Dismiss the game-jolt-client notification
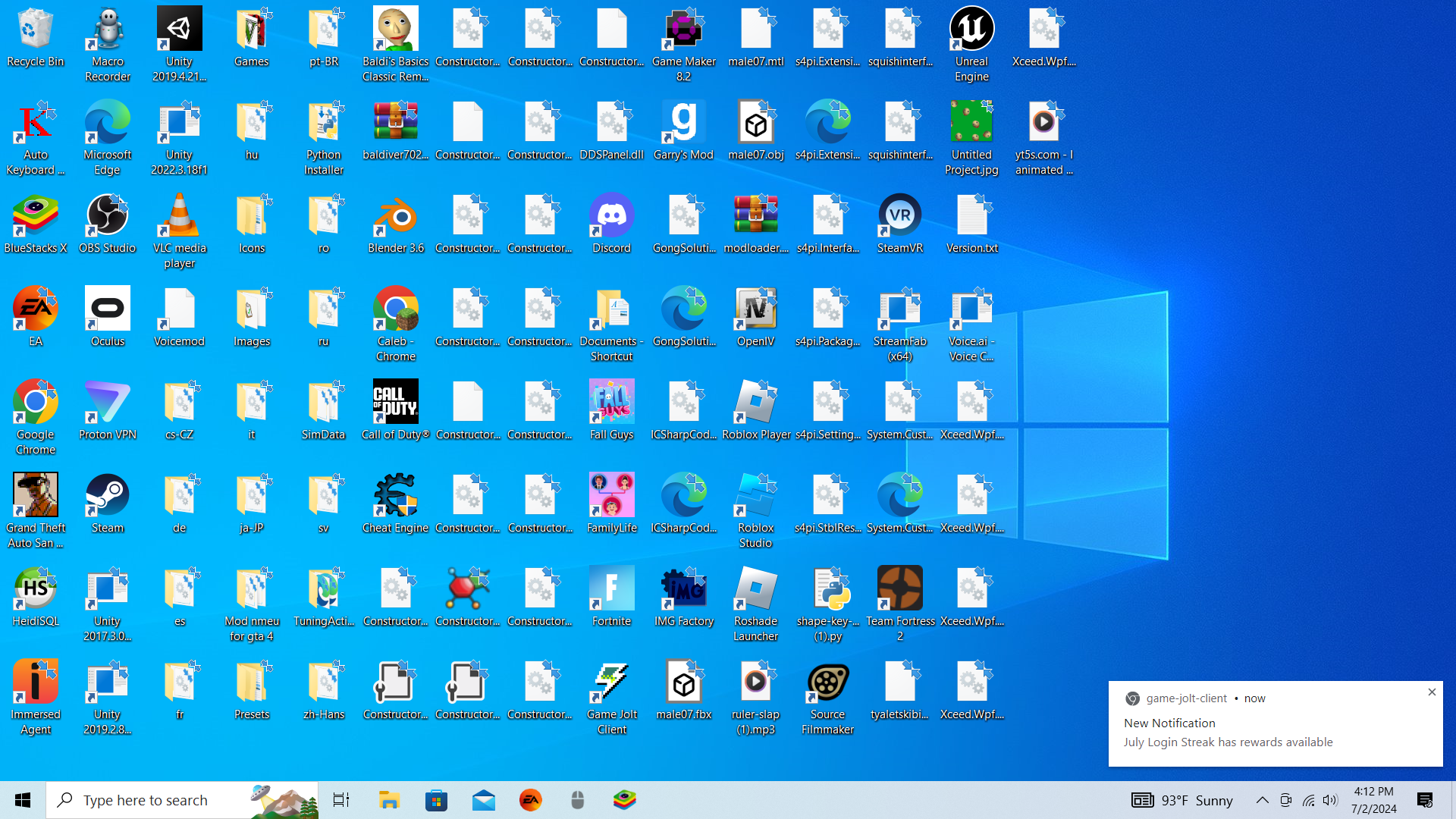Image resolution: width=1456 pixels, height=819 pixels. [1431, 692]
